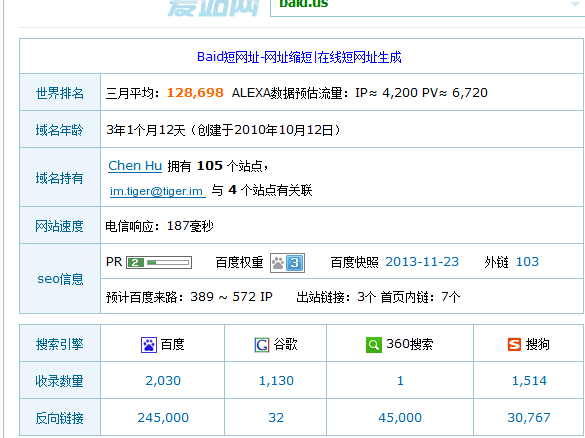This screenshot has height=438, width=585.
Task: Click the 网站速度 row label
Action: (60, 226)
